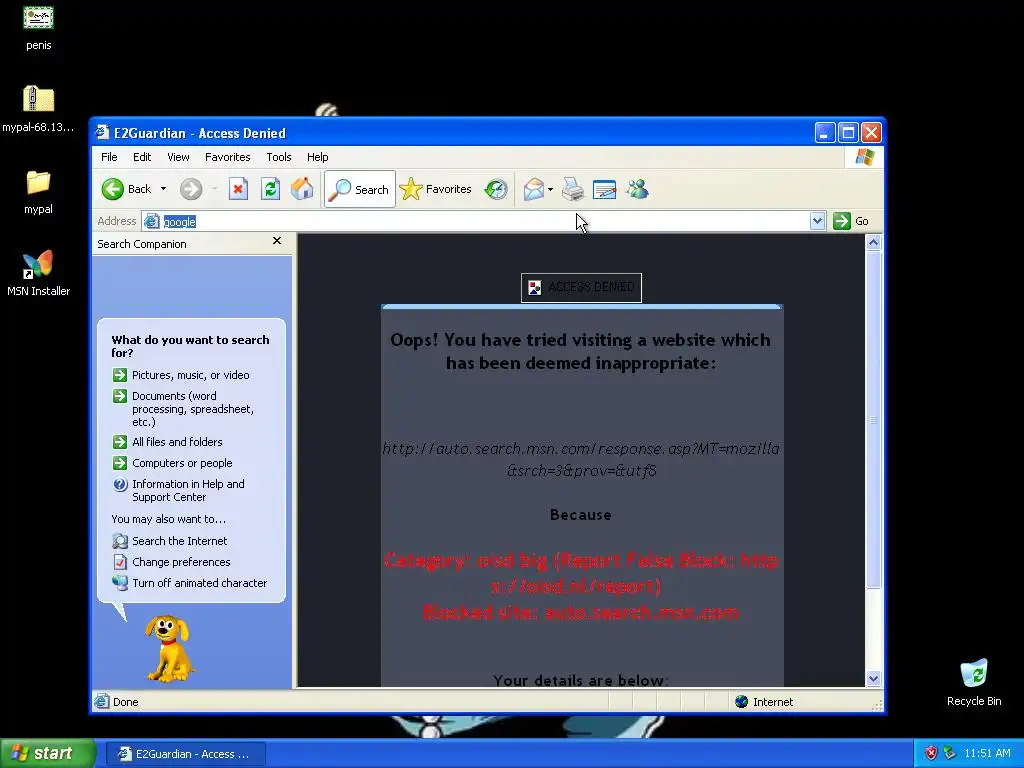This screenshot has width=1024, height=768.
Task: Select Documents (word processing, spreadsheet, etc.)
Action: 184,409
